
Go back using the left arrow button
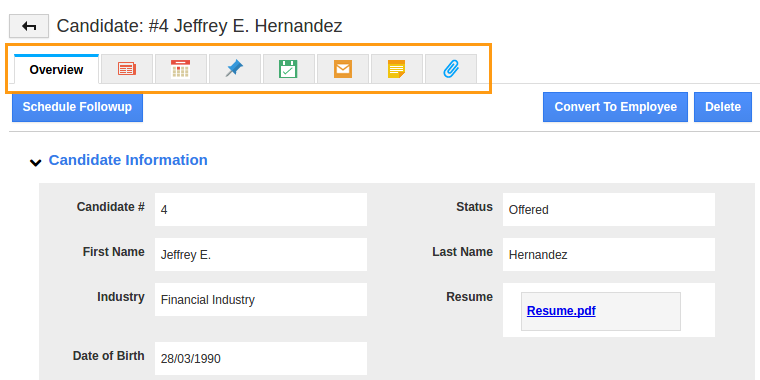point(29,26)
